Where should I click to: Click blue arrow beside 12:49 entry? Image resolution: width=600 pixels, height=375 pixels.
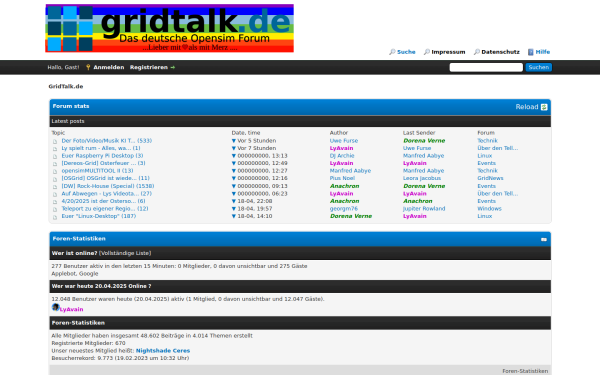234,163
